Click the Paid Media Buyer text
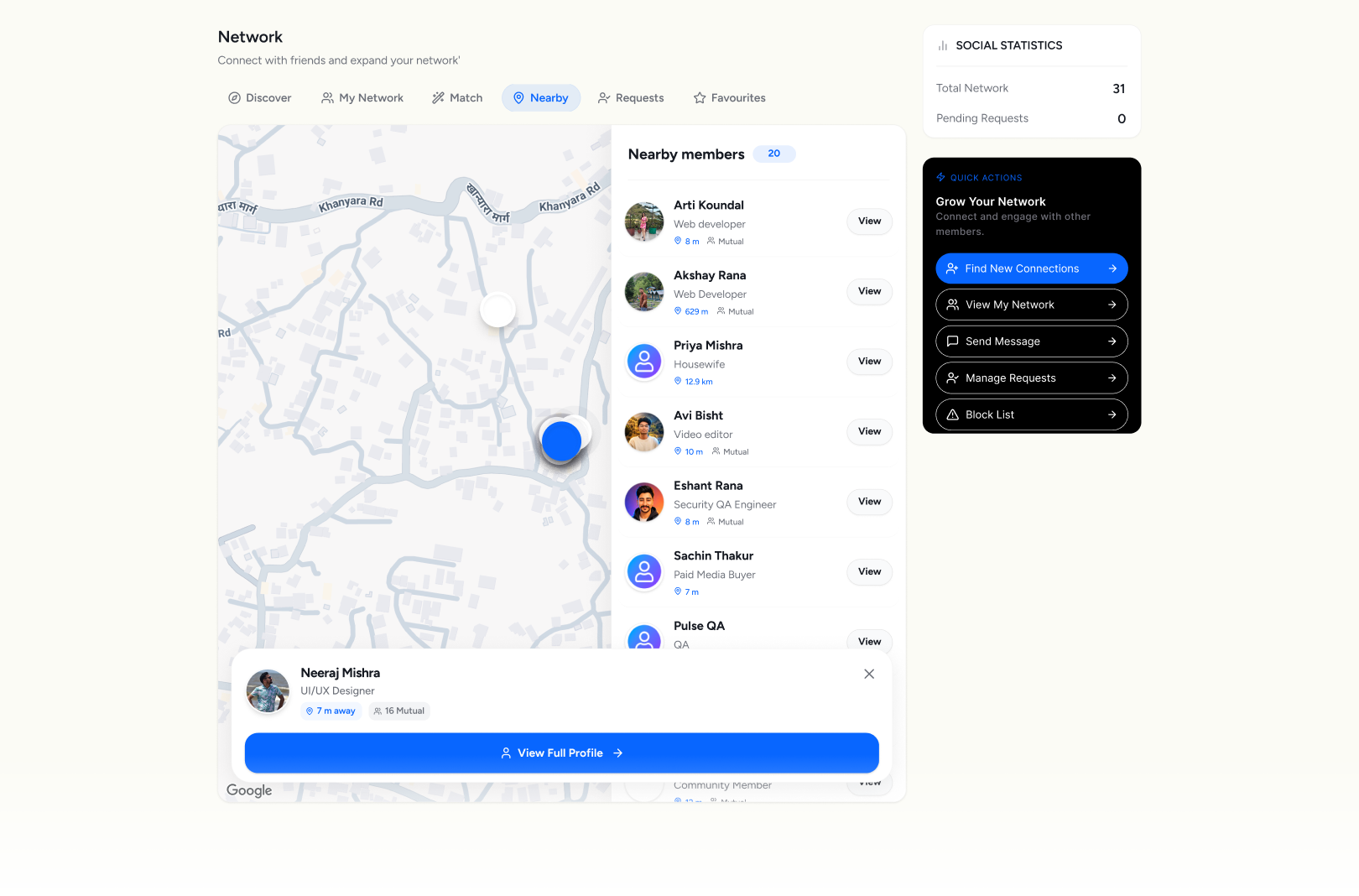Viewport: 1359px width, 896px height. click(x=715, y=576)
